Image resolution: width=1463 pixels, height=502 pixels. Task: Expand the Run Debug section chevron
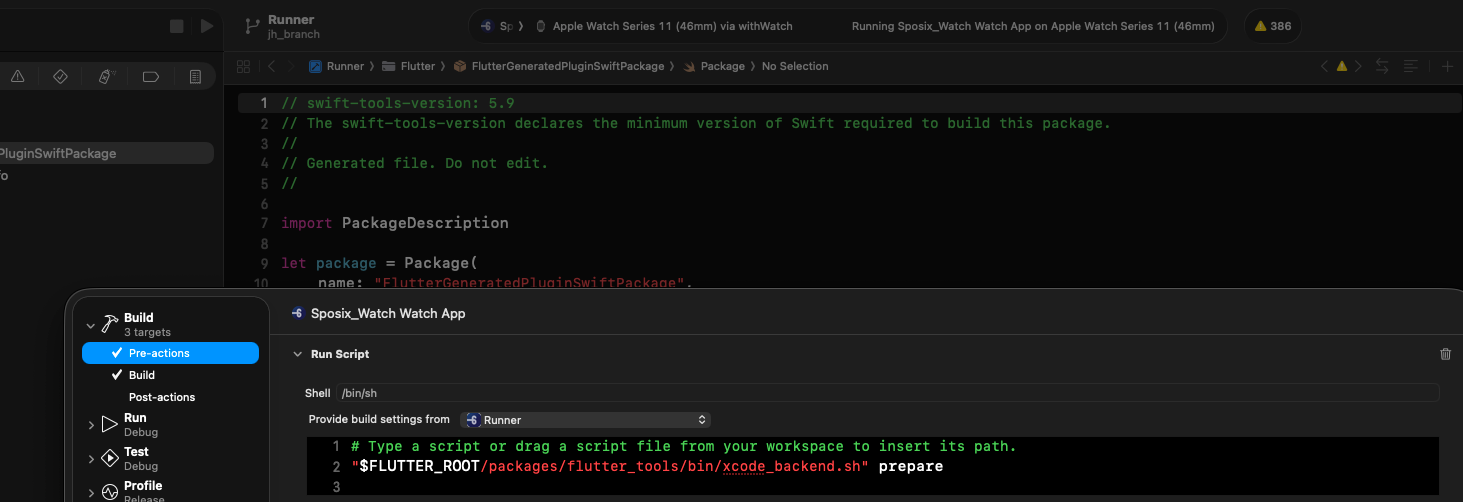coord(91,425)
